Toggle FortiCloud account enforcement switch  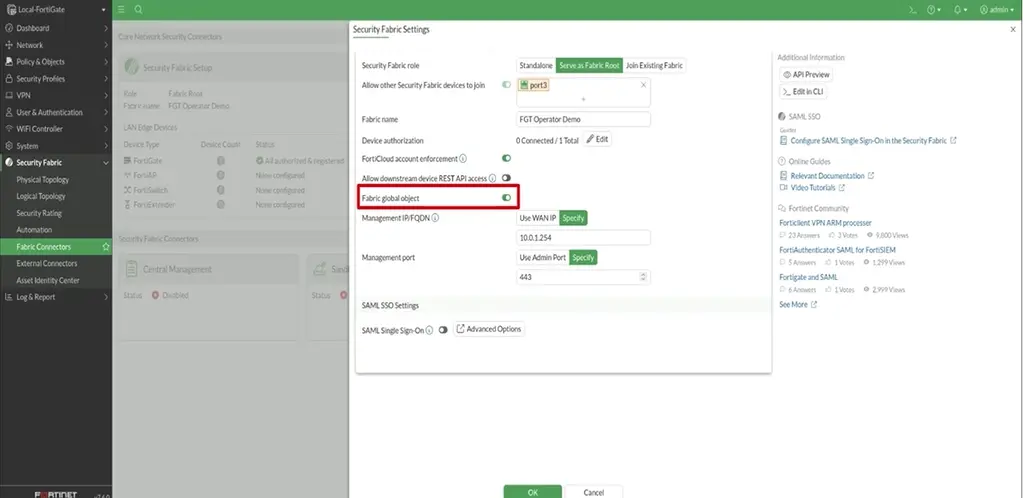[x=506, y=158]
